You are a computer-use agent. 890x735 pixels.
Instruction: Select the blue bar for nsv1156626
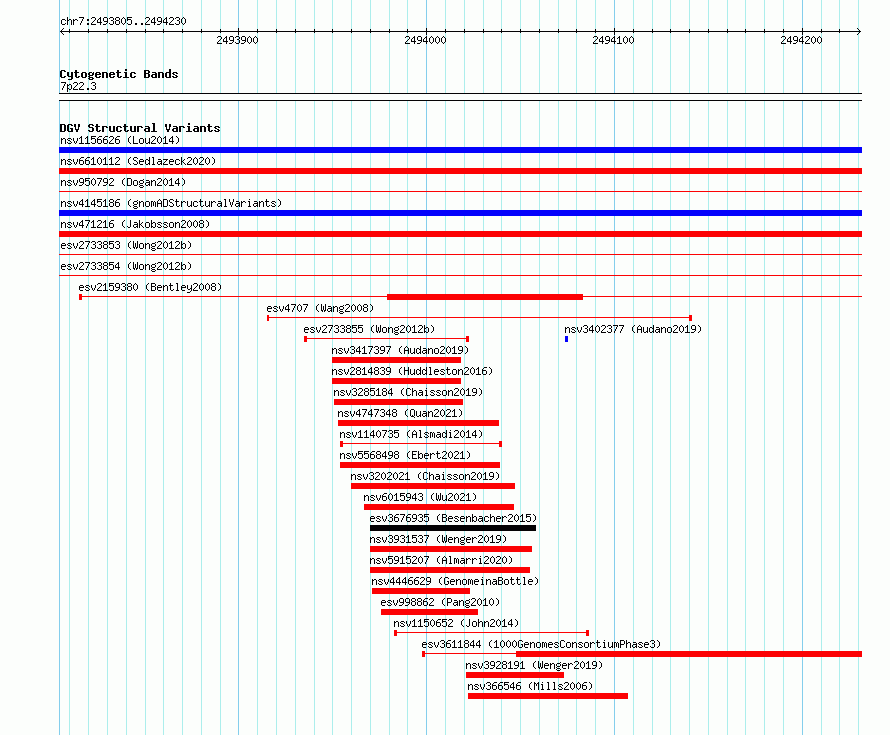click(x=460, y=150)
